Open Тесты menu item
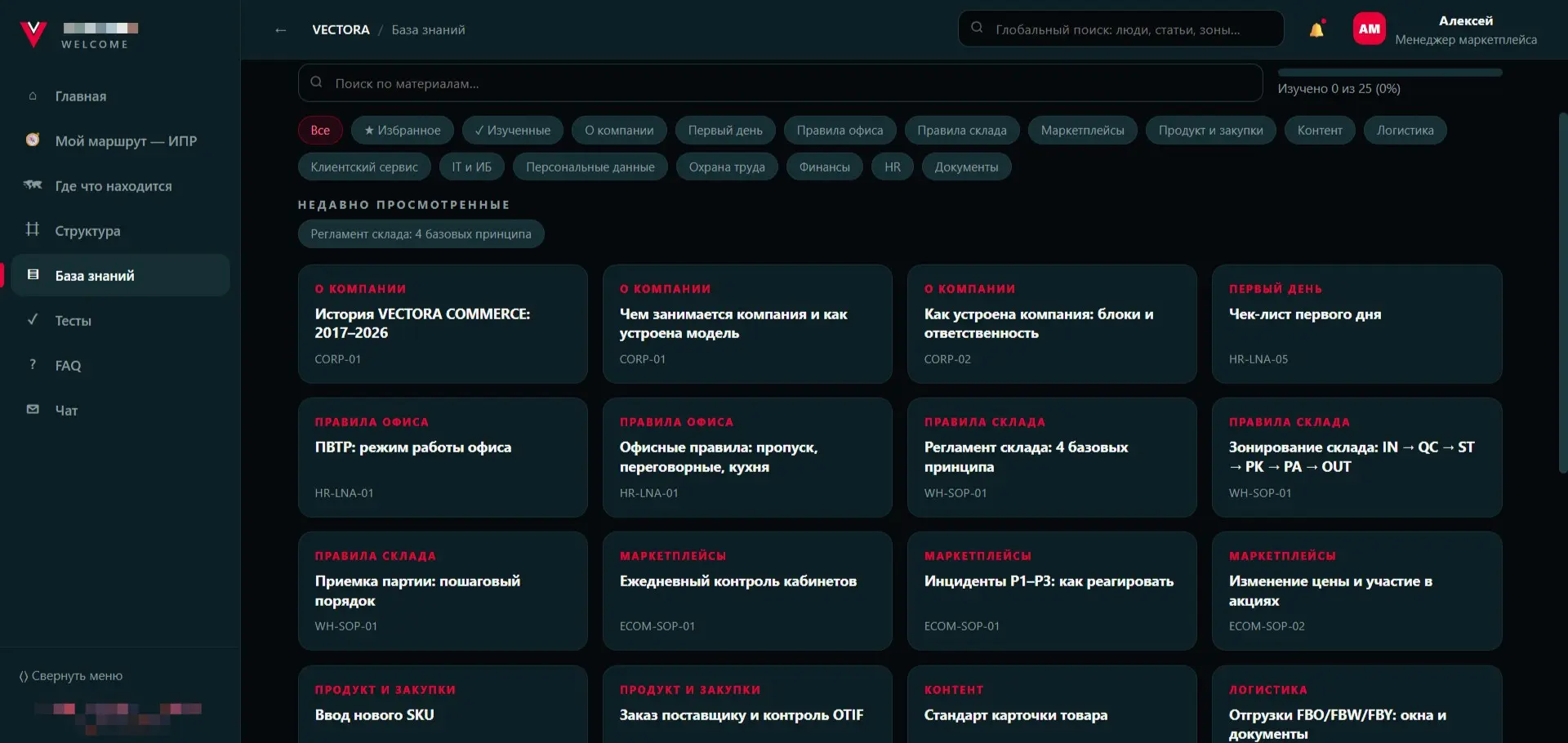 click(120, 321)
